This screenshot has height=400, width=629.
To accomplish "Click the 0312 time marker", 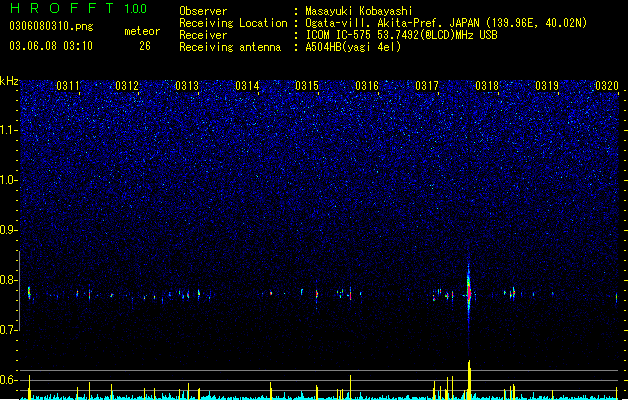I will point(127,86).
